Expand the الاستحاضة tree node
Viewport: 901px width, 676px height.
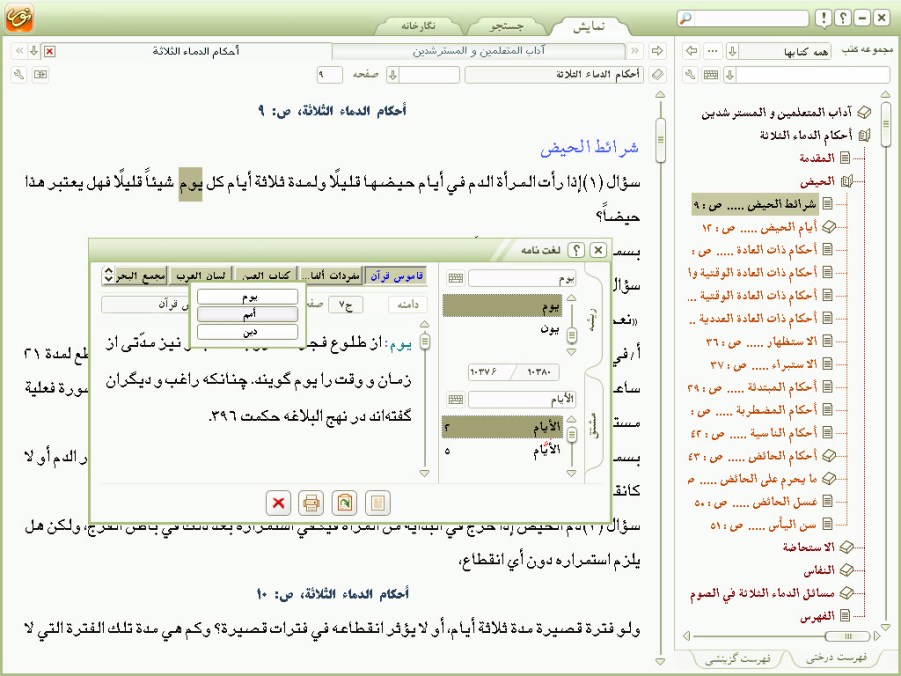pos(847,547)
